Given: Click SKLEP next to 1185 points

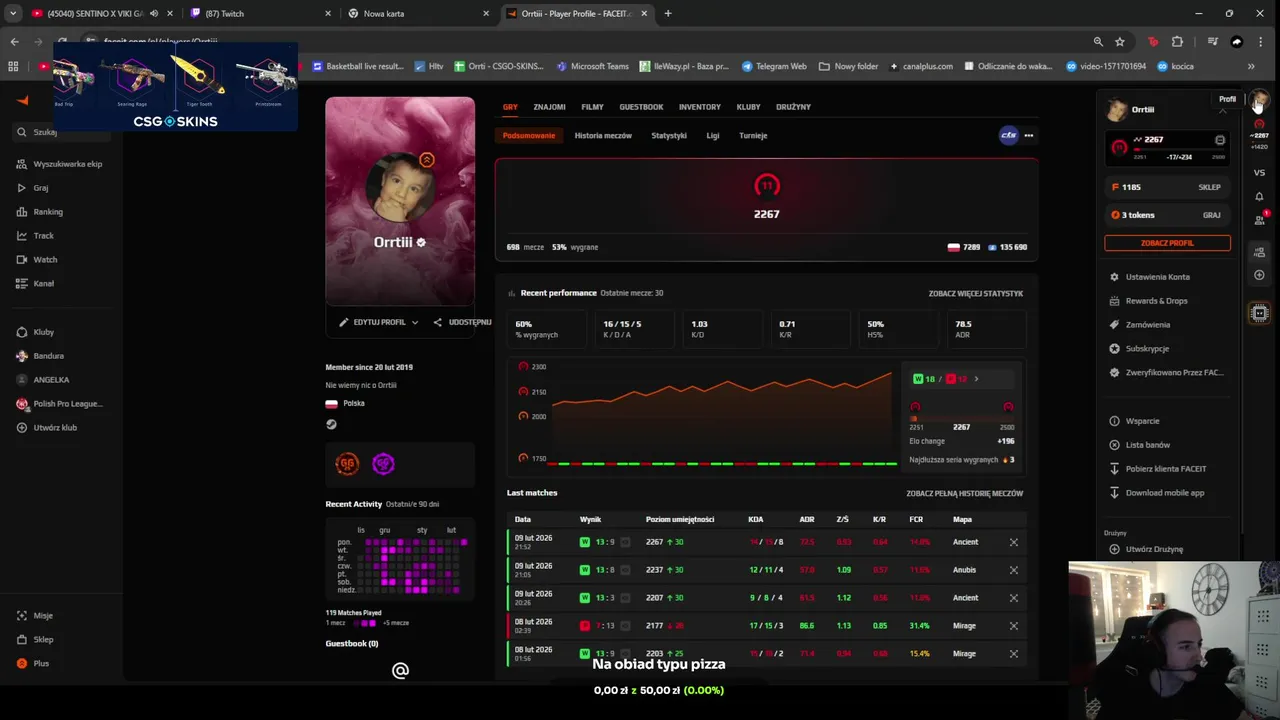Looking at the screenshot, I should coord(1209,187).
